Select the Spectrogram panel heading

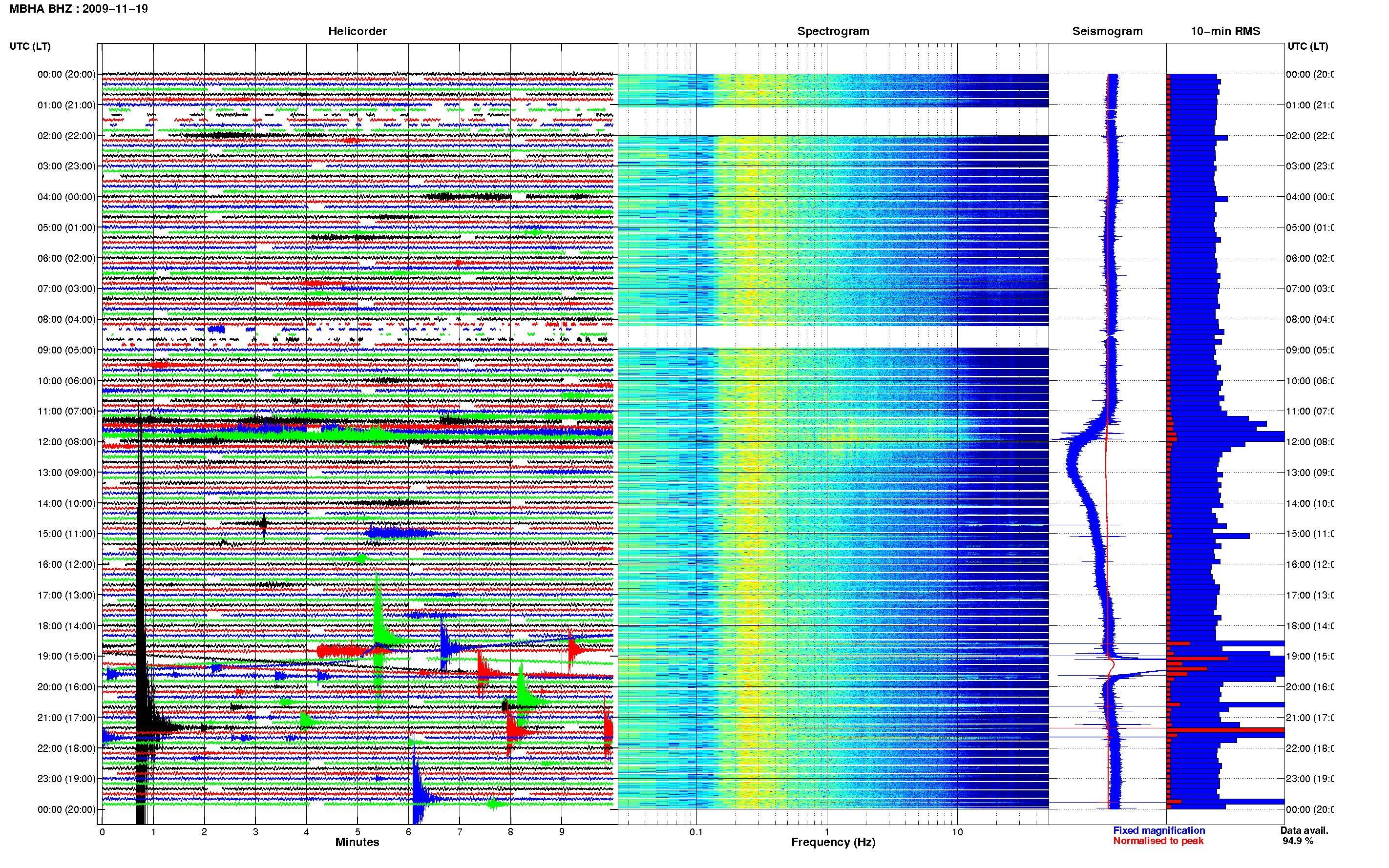(x=833, y=31)
